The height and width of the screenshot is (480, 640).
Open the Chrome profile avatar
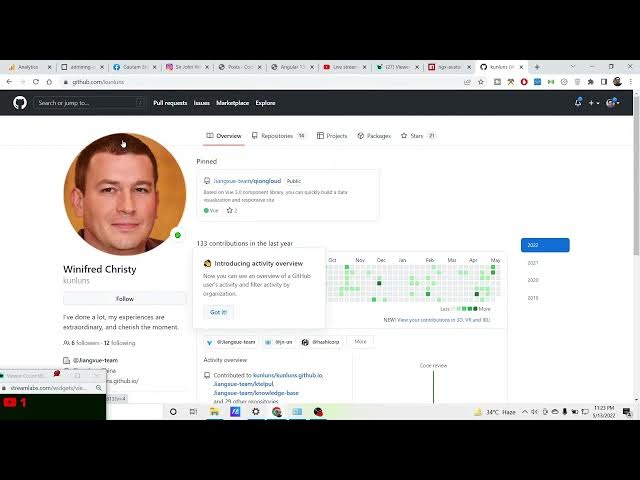coord(618,82)
